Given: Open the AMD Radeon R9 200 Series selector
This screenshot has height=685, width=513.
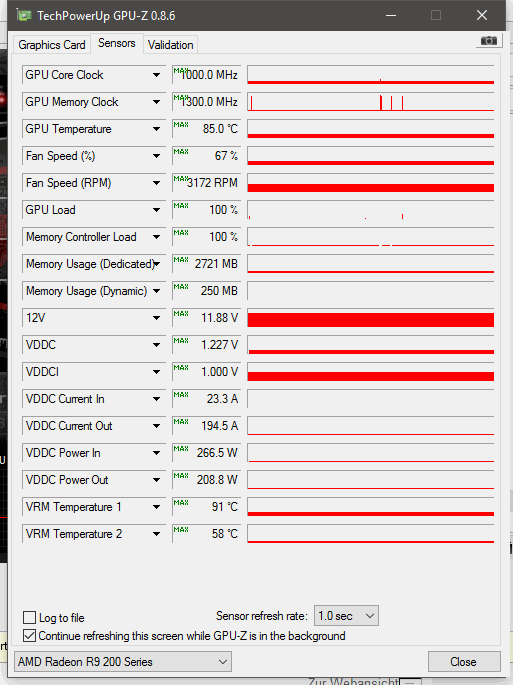Looking at the screenshot, I should [123, 661].
